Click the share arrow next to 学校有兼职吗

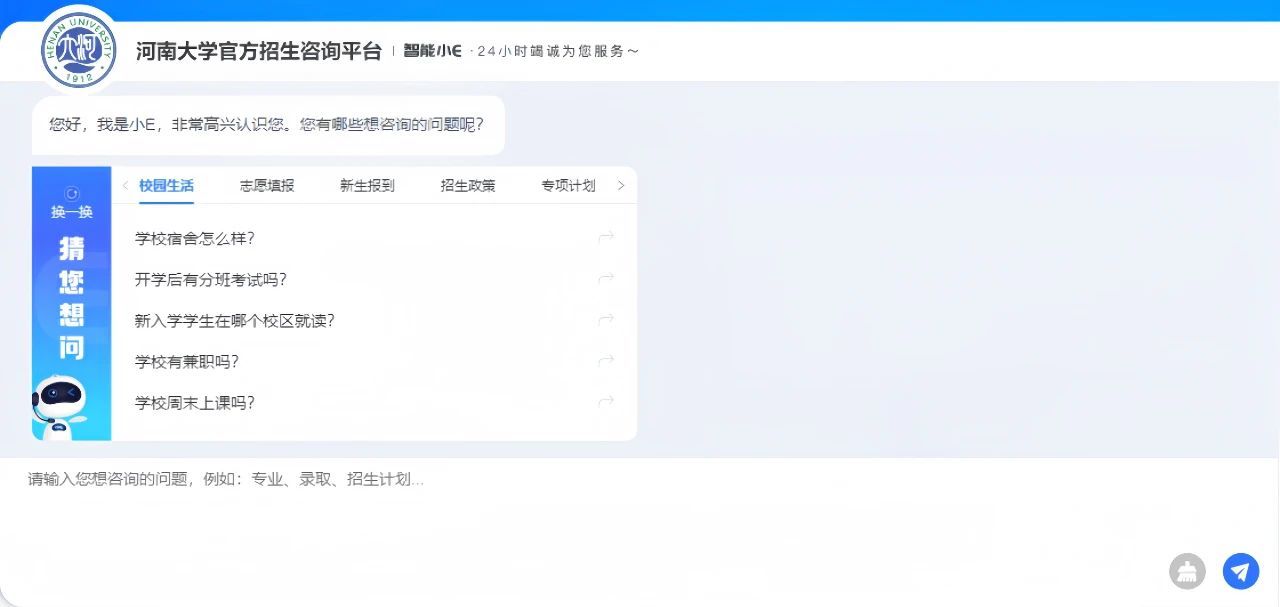tap(605, 361)
